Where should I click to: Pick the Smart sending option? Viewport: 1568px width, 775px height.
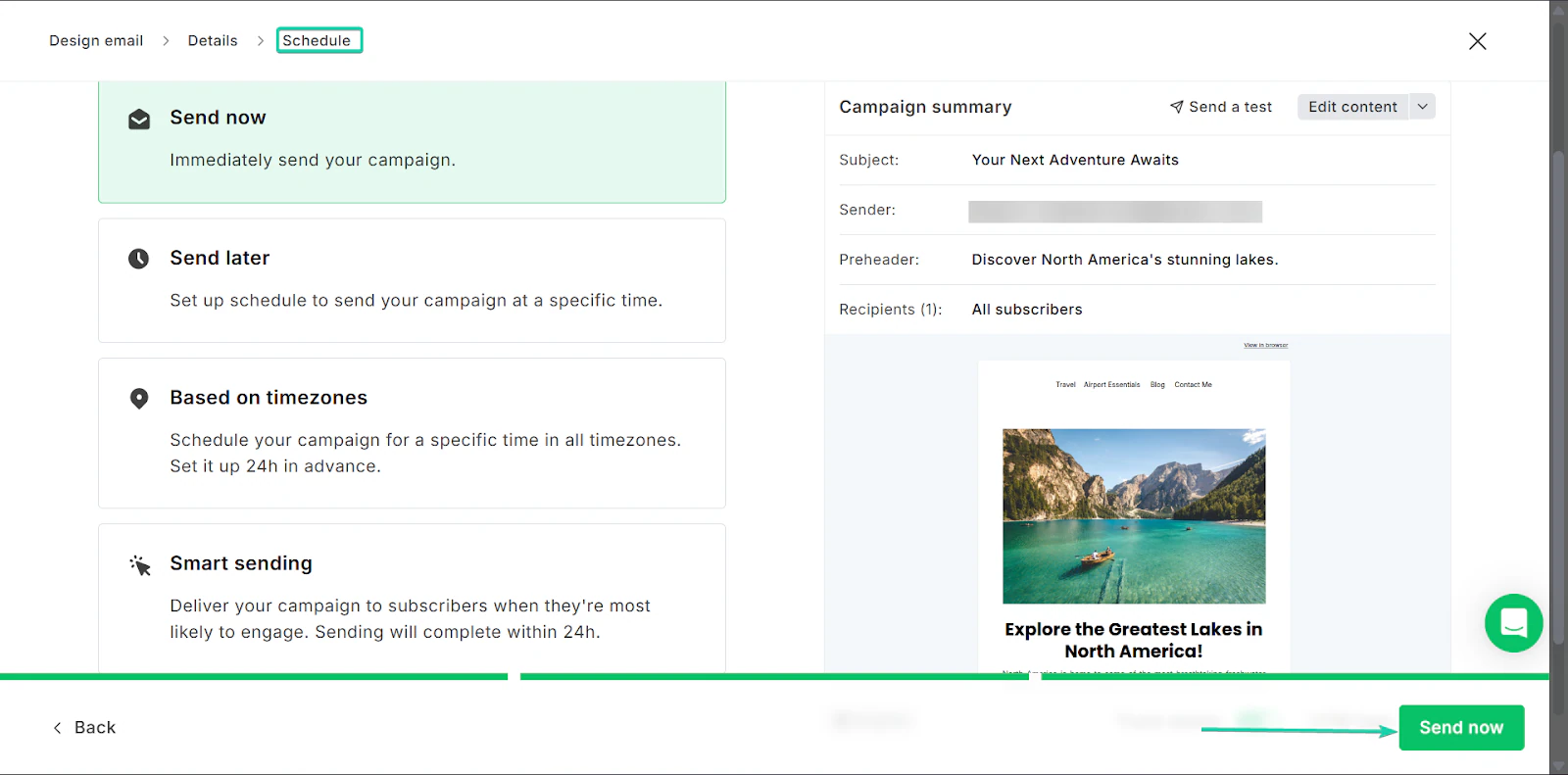point(412,598)
